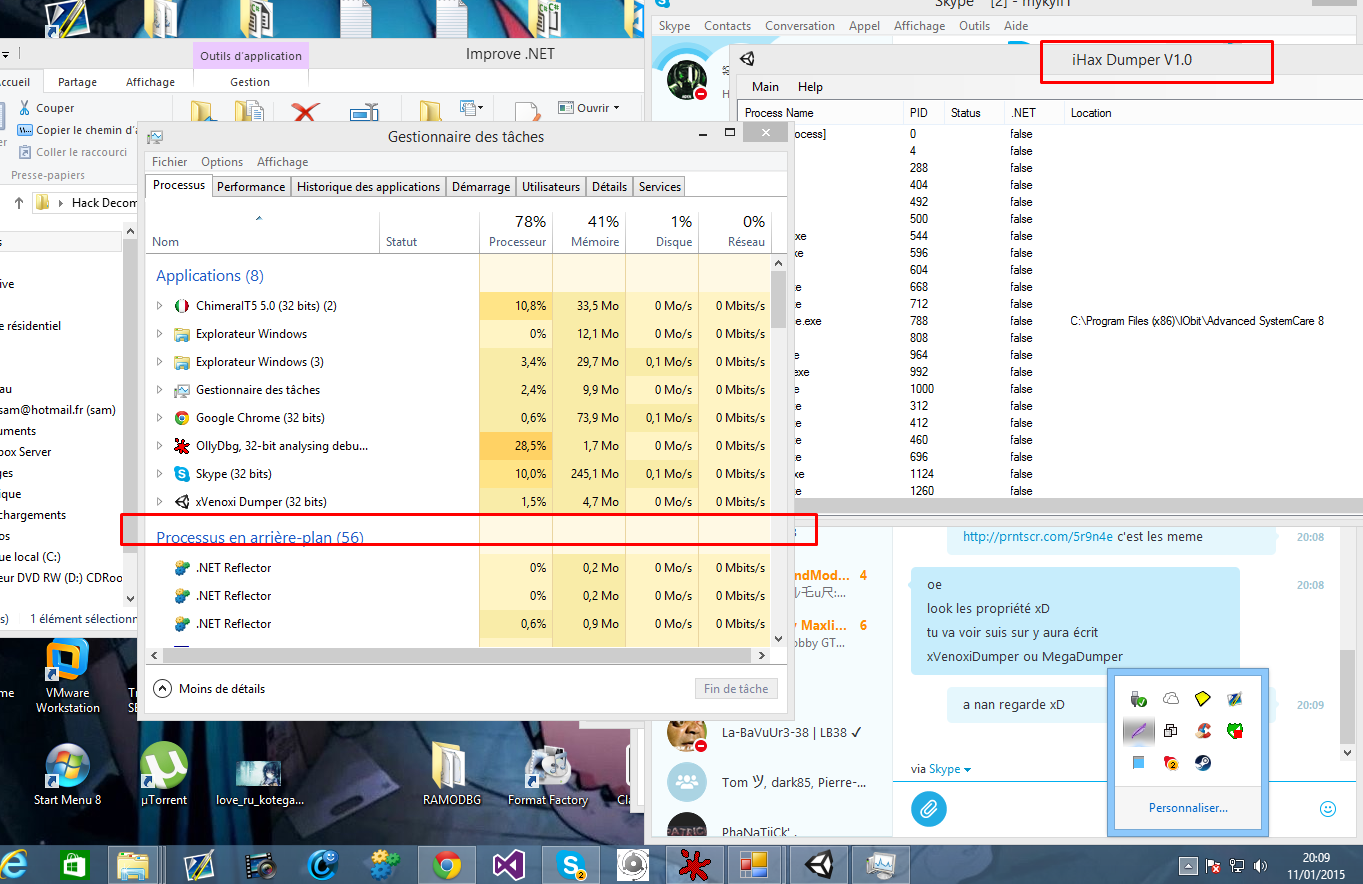This screenshot has width=1363, height=884.
Task: Click the Task Manager vertical scrollbar thumb
Action: (x=779, y=299)
